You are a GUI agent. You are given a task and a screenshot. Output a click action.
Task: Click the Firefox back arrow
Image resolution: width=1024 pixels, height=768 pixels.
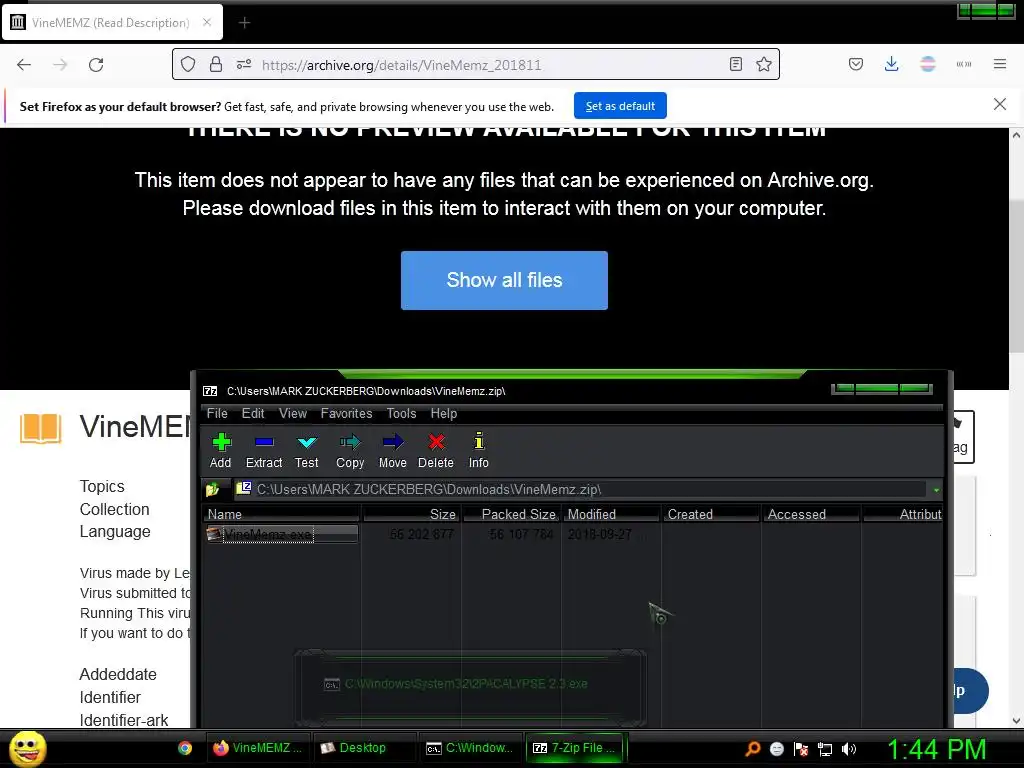point(24,65)
